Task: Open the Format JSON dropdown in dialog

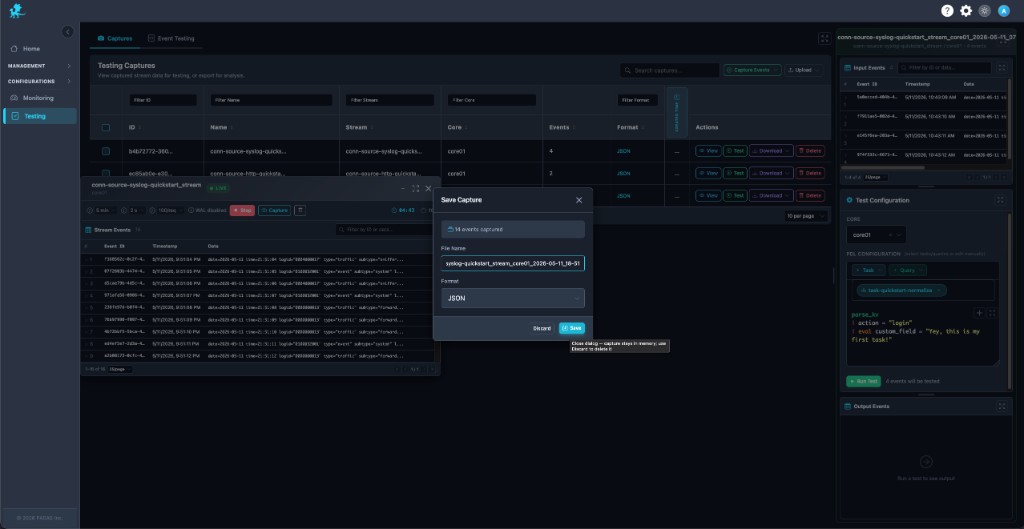Action: 513,298
